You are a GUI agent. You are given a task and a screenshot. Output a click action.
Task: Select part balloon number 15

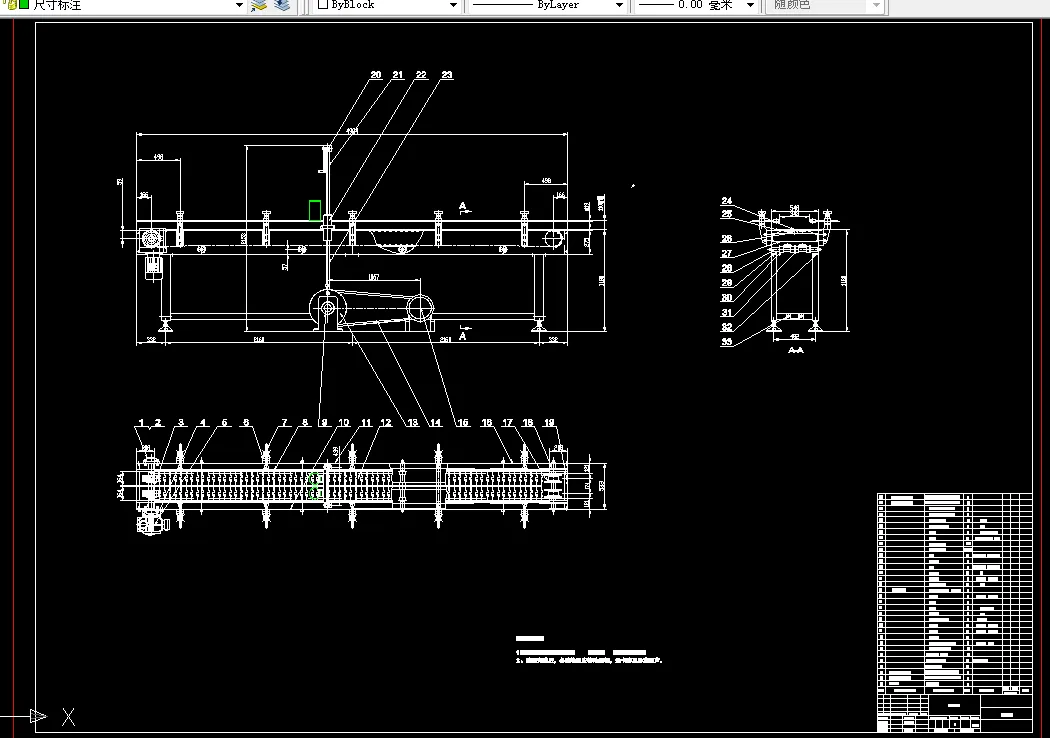[463, 423]
